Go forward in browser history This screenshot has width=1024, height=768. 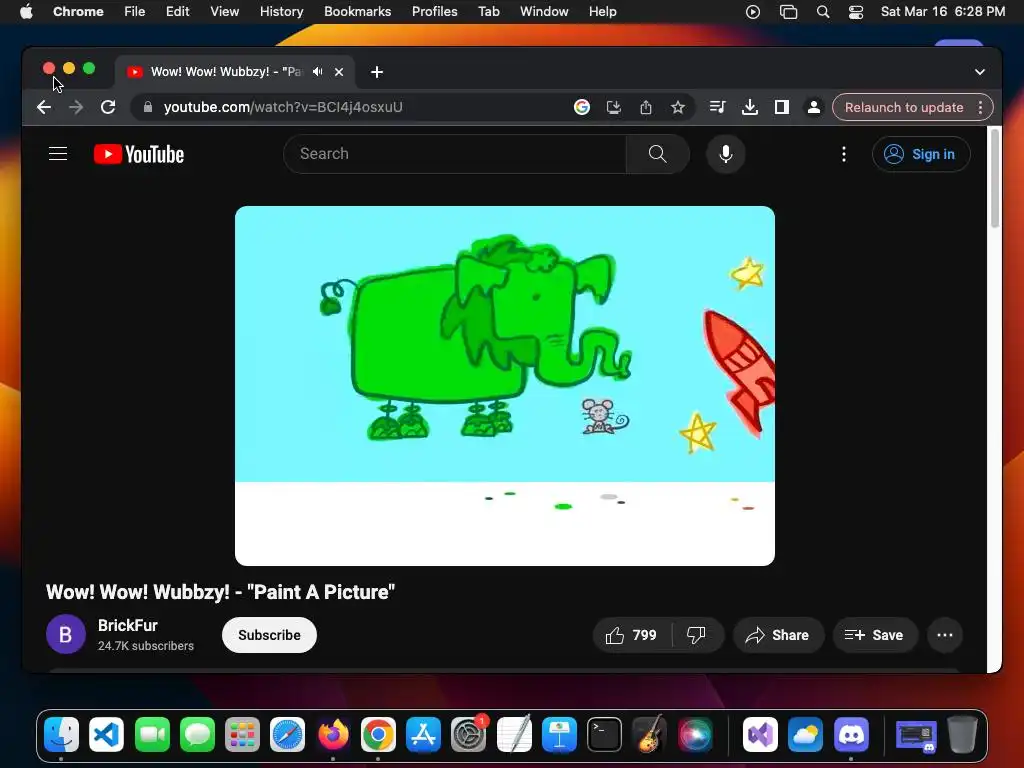pyautogui.click(x=76, y=107)
